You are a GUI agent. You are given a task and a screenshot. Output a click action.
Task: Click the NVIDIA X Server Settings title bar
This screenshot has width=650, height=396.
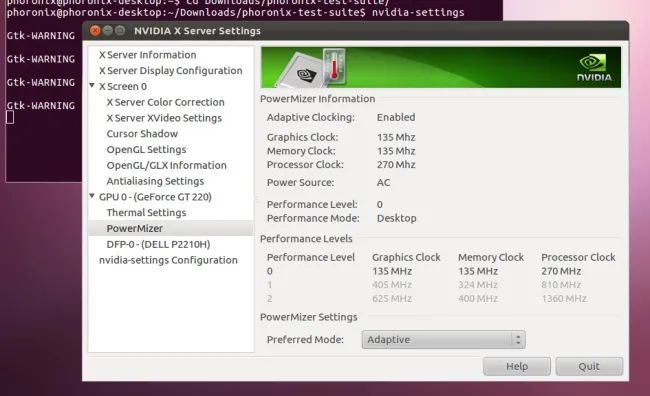[355, 31]
